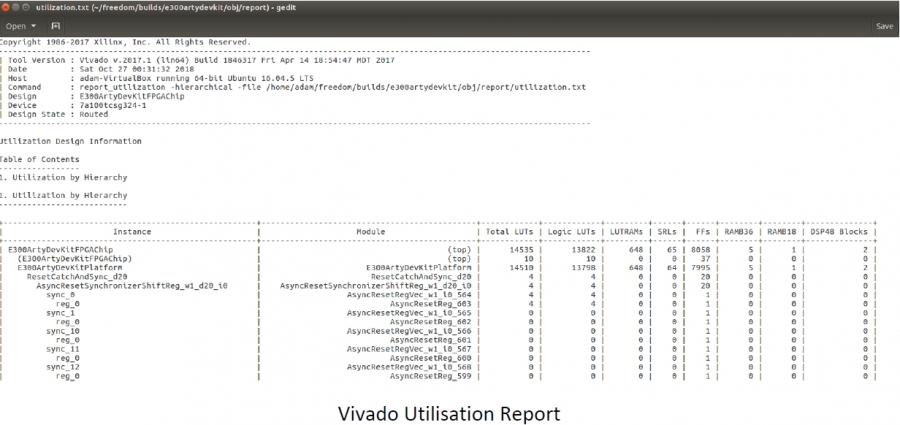Image resolution: width=900 pixels, height=425 pixels.
Task: Click the FFs value 8058
Action: click(x=701, y=250)
